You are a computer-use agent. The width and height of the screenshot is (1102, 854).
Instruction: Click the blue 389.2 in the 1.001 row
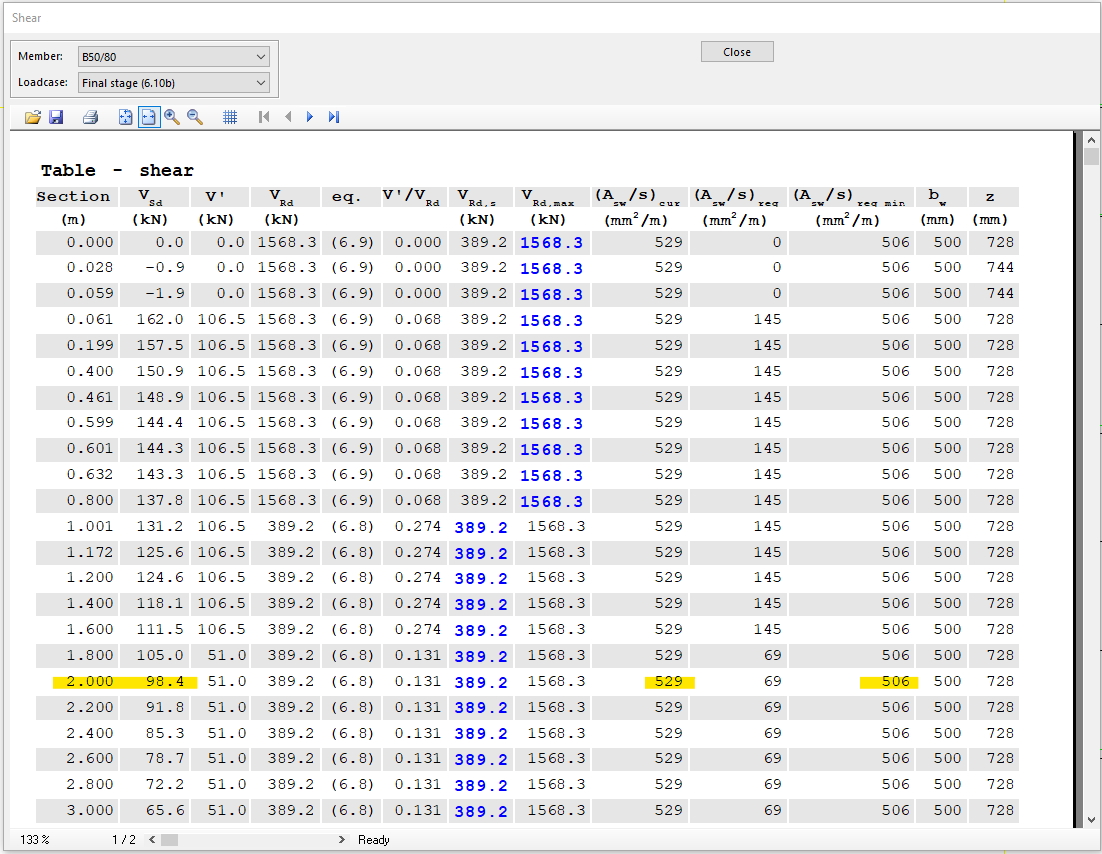481,527
